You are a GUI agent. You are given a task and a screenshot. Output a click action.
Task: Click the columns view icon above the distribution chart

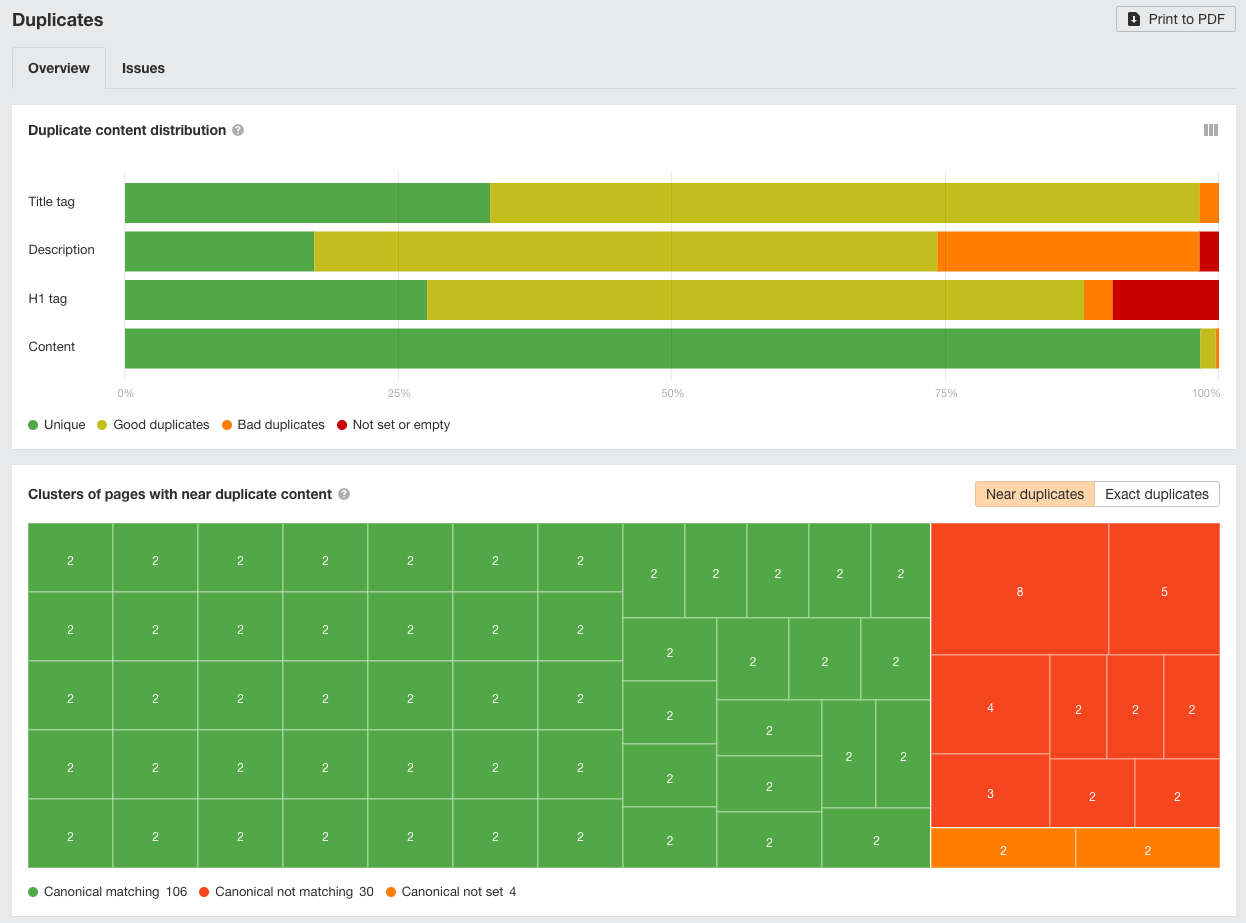coord(1211,130)
